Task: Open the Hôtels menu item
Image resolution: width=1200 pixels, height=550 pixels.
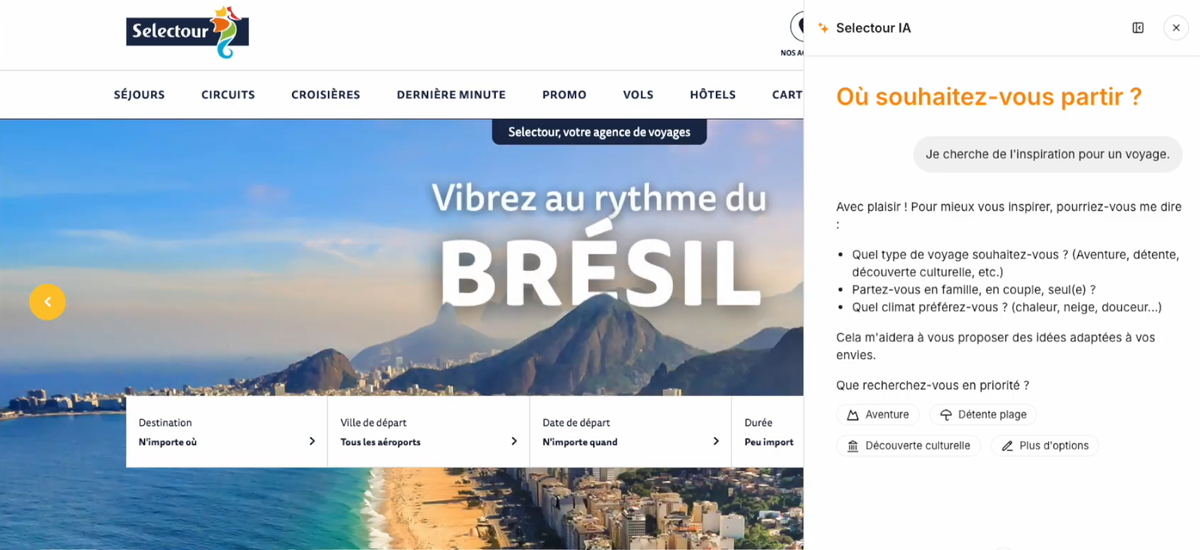Action: [x=713, y=95]
